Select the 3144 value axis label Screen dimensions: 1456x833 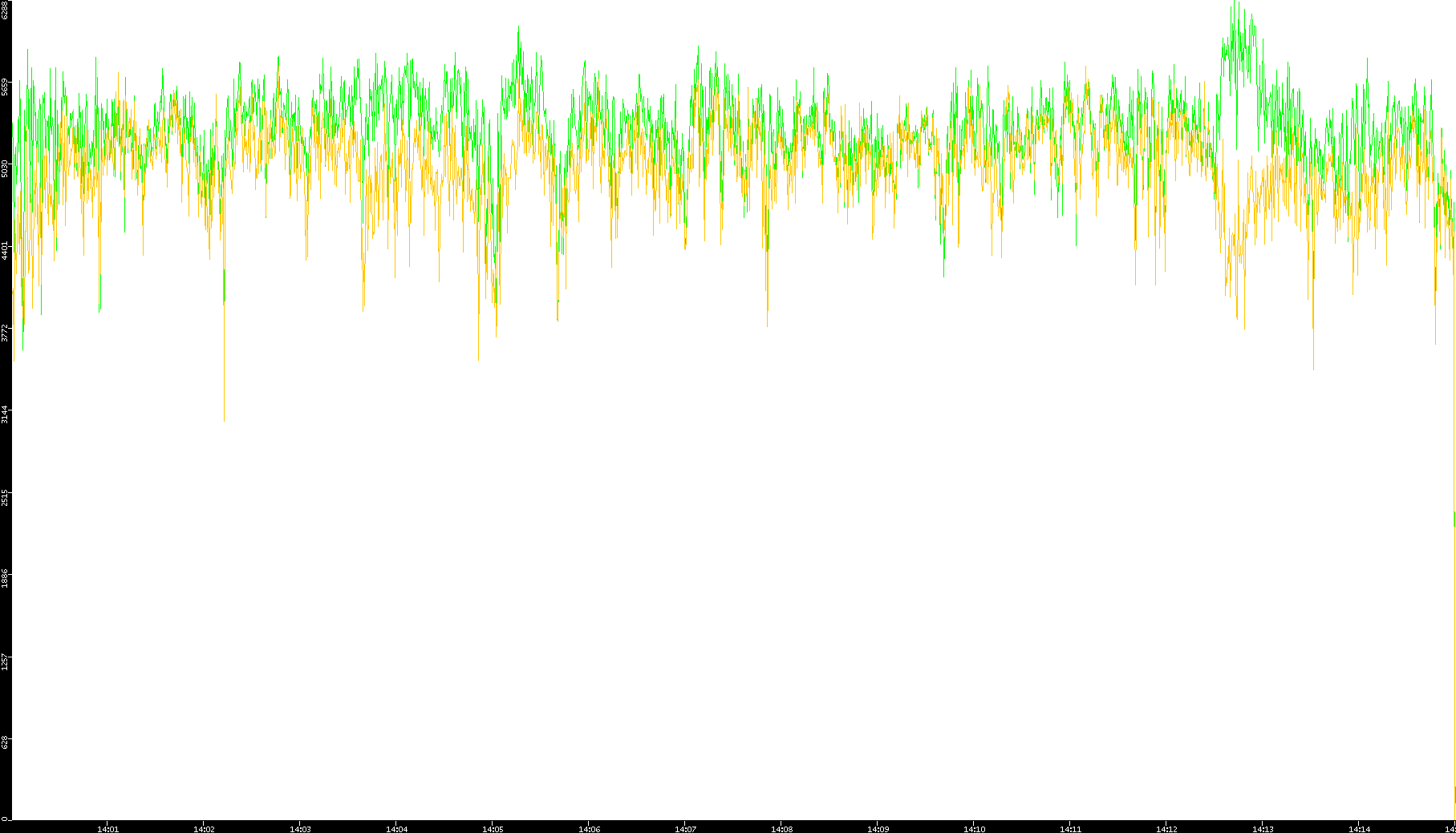(5, 414)
